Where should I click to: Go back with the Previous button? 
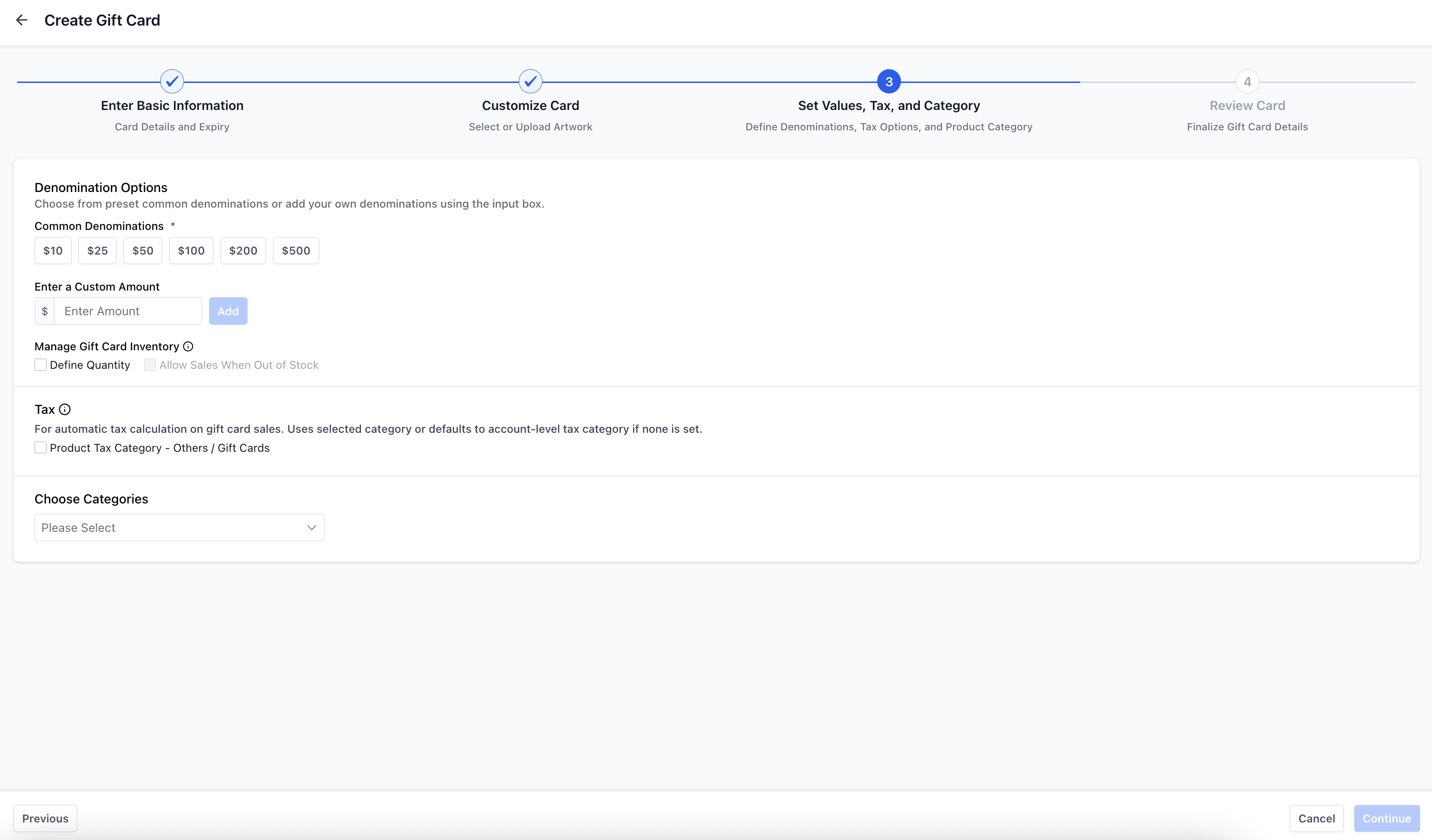click(45, 818)
